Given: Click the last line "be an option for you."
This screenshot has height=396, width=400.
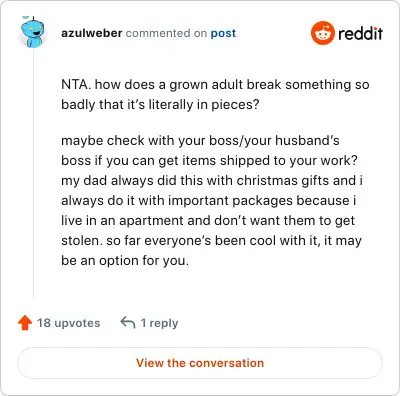Looking at the screenshot, I should [x=125, y=261].
